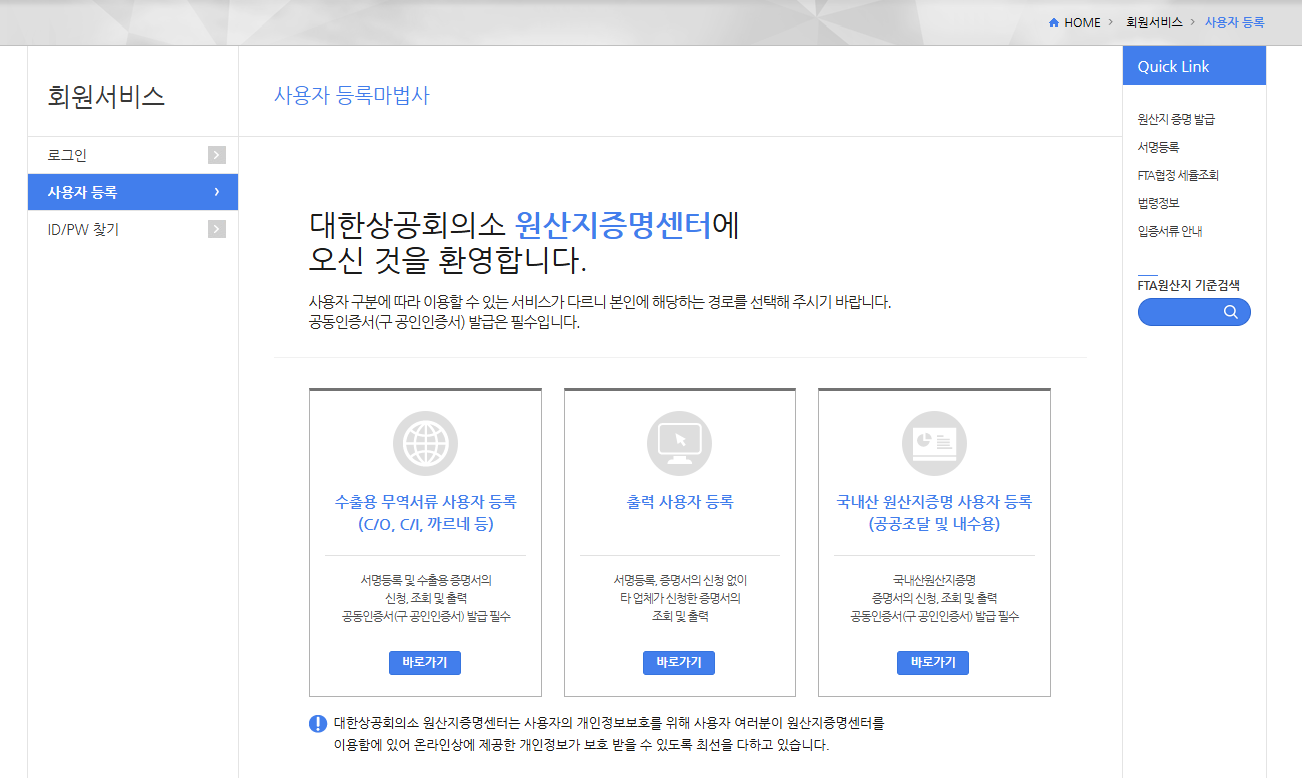1302x778 pixels.
Task: Click the globe icon for 수출용 무역서류 등록
Action: pos(425,443)
